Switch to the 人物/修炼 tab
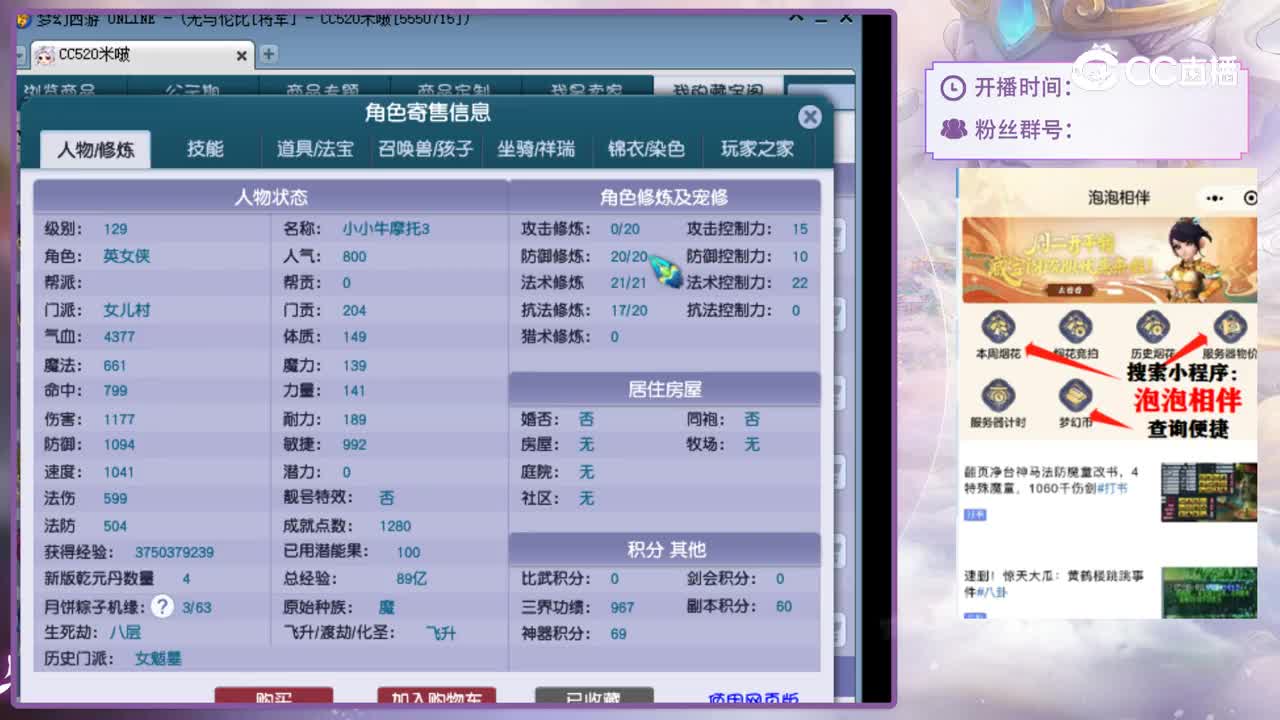This screenshot has height=720, width=1280. (x=96, y=150)
